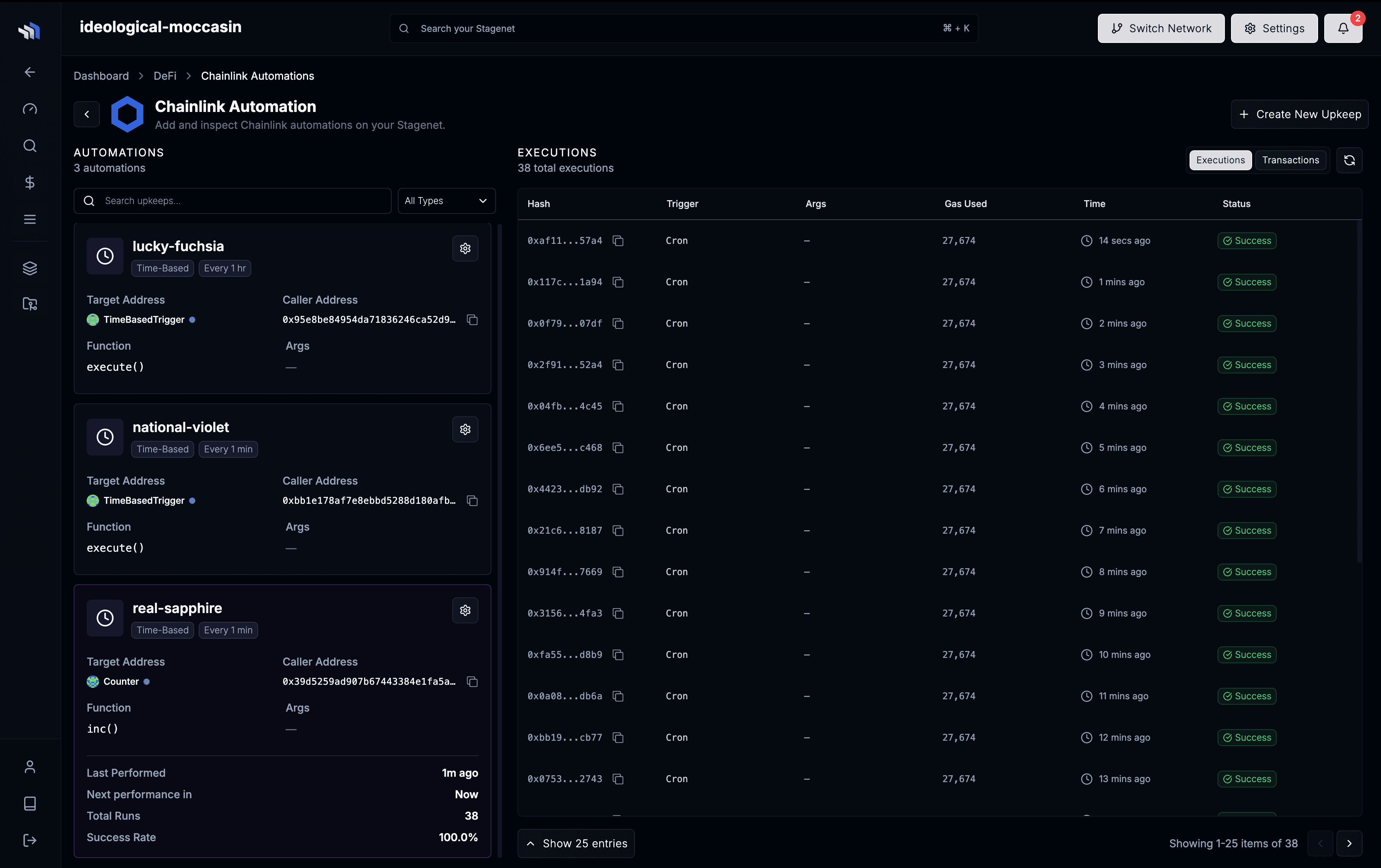Screen dimensions: 1381x868
Task: Log out via the sidebar exit icon
Action: point(29,840)
